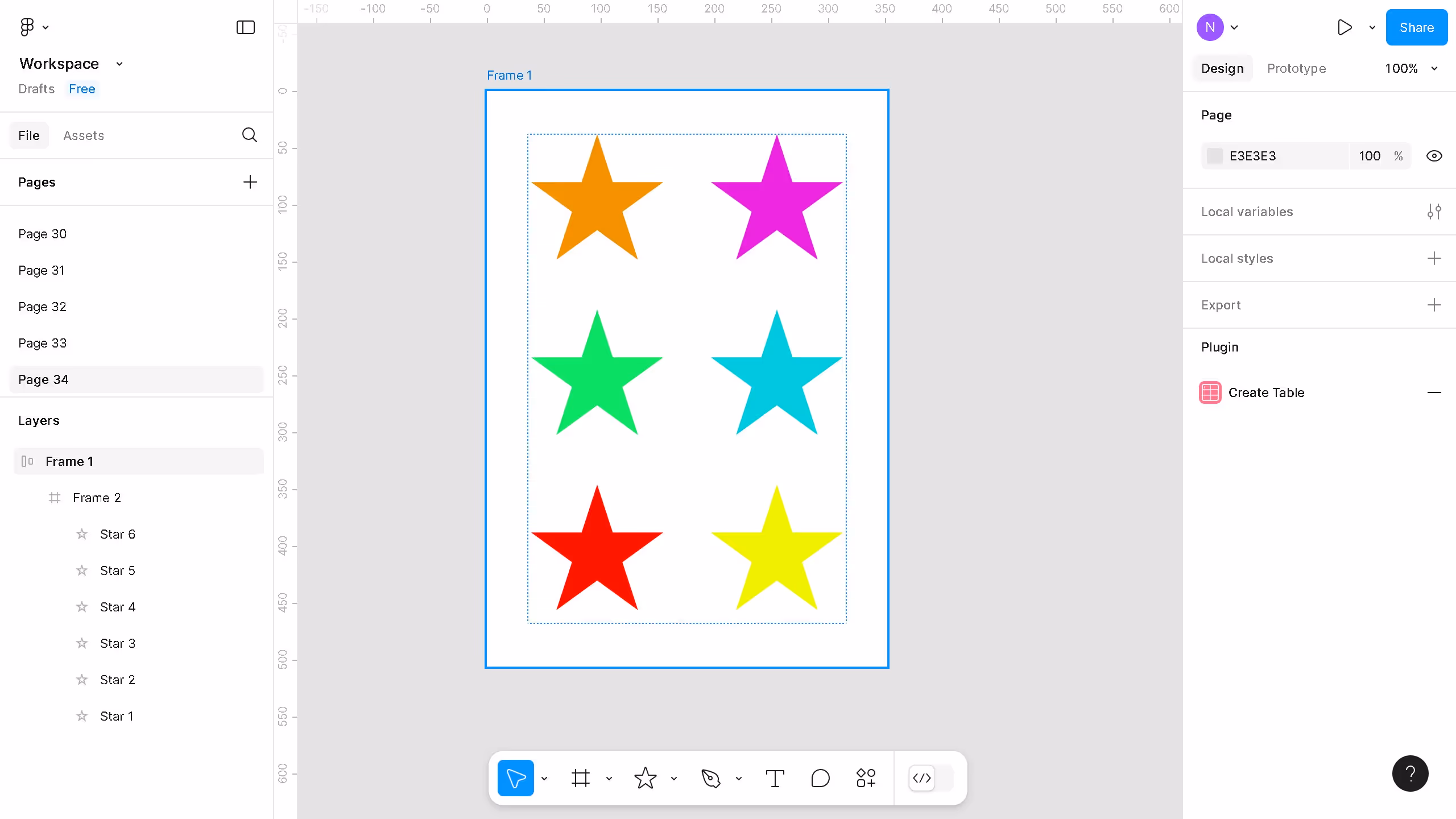The height and width of the screenshot is (819, 1456).
Task: Open the Comment tool
Action: 820,777
